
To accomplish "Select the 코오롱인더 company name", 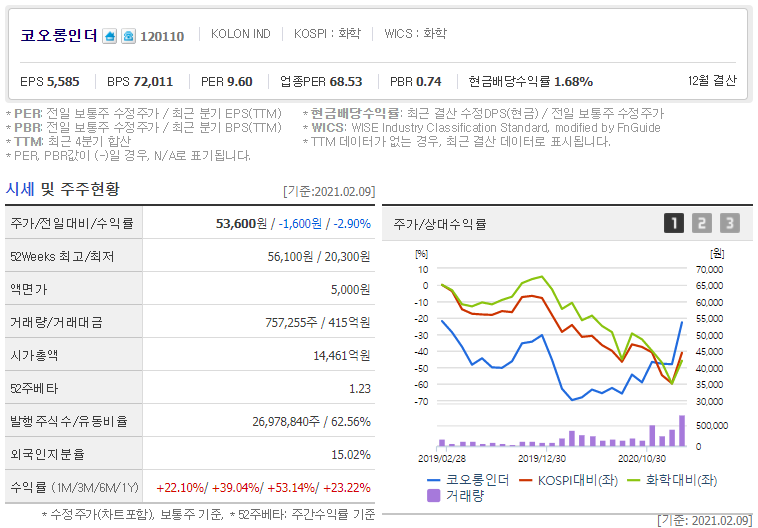I will click(x=59, y=36).
